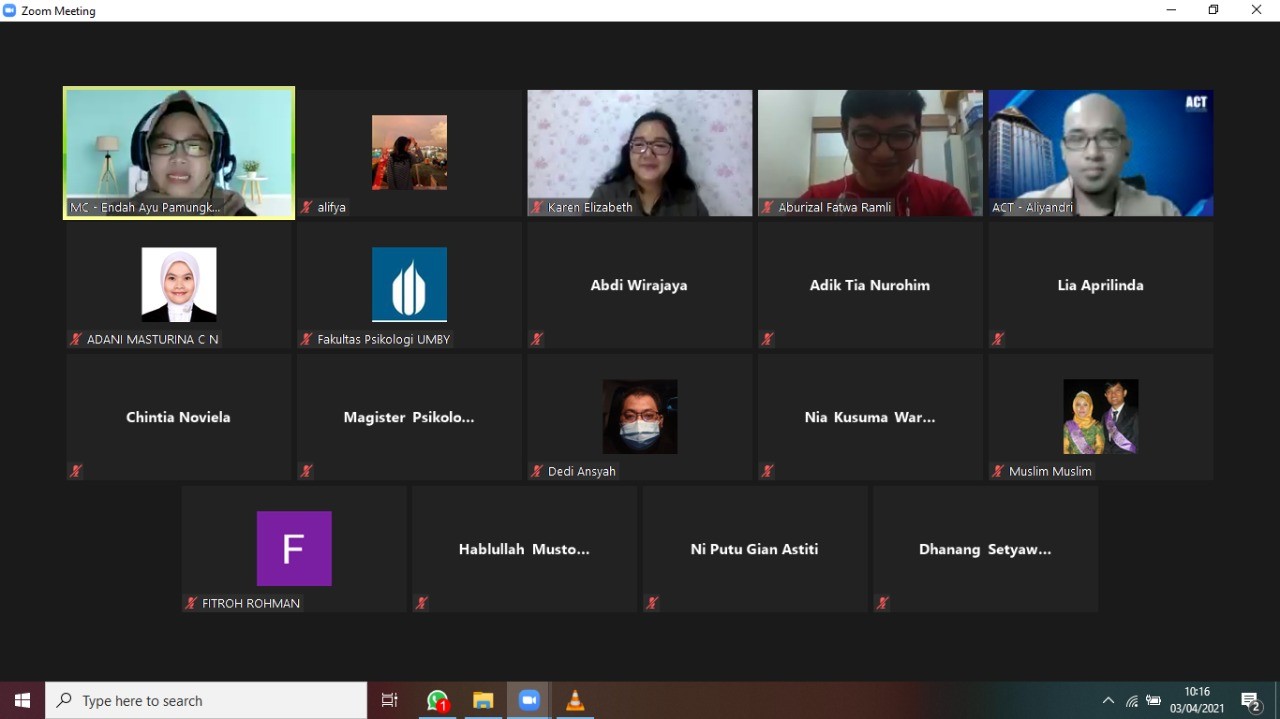Click muted mic icon in Abdi Wirajaya tile
Viewport: 1280px width, 719px height.
[537, 339]
